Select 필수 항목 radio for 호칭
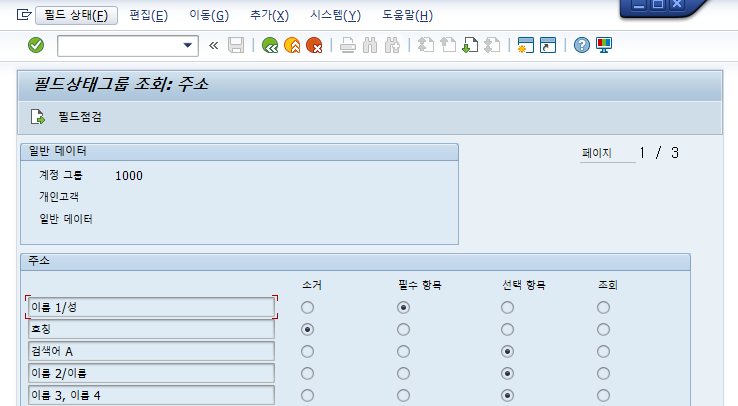 tap(403, 329)
